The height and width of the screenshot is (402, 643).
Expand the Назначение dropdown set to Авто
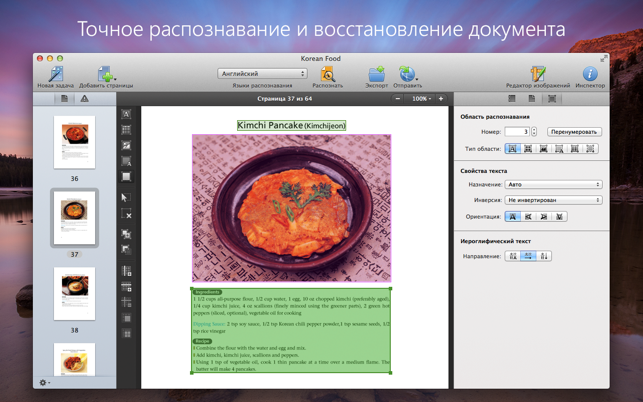pyautogui.click(x=553, y=185)
